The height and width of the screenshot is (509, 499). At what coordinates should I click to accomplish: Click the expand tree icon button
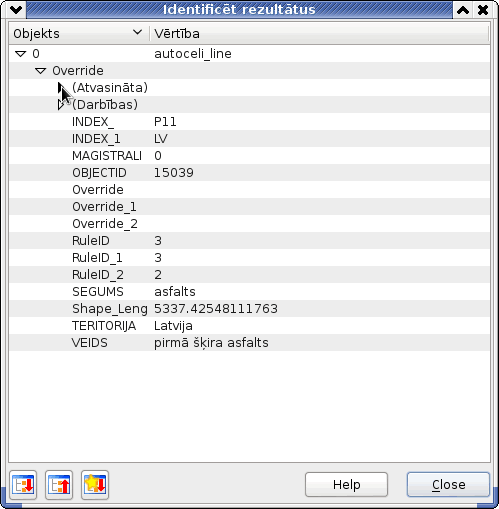[x=23, y=485]
